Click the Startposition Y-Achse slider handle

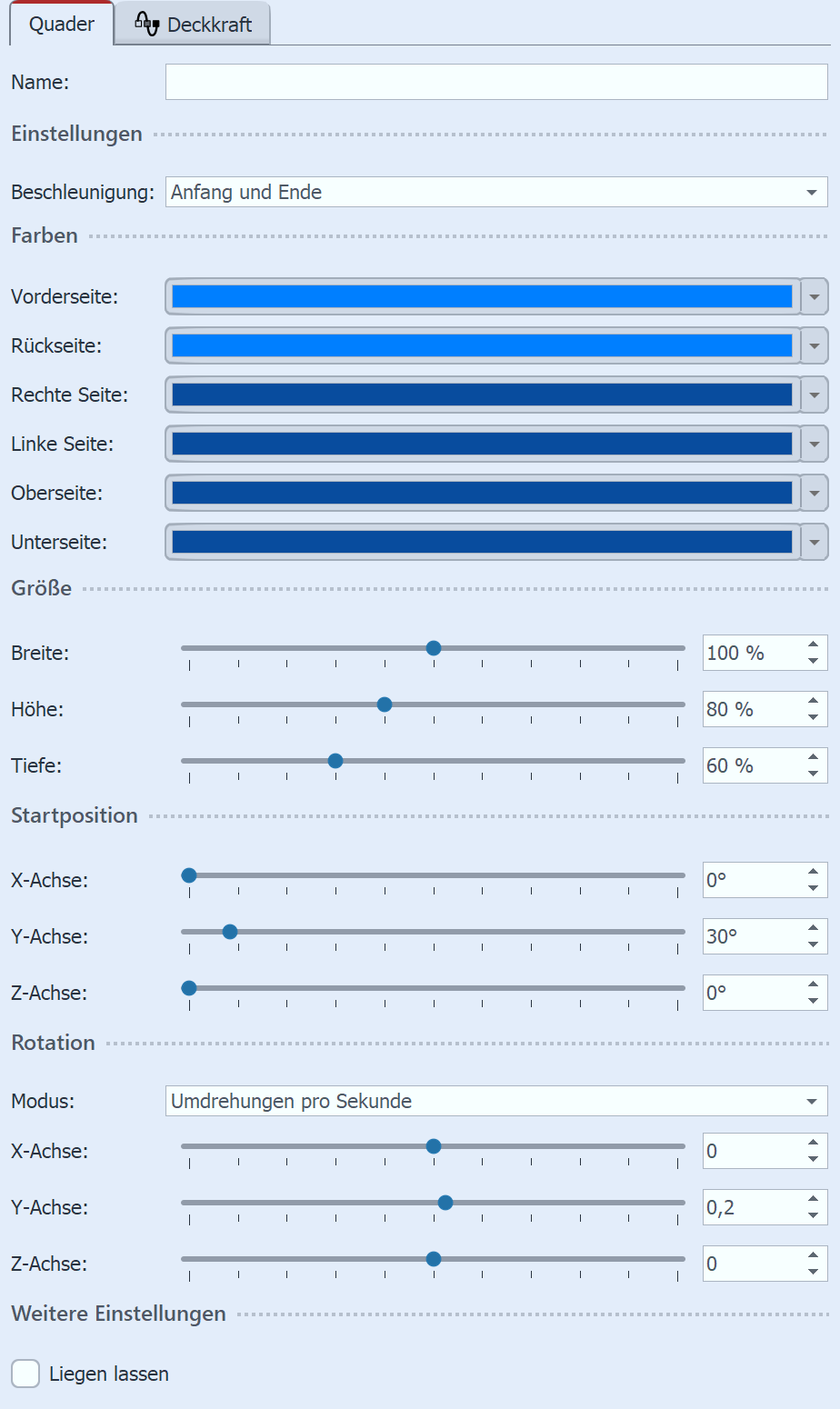[230, 932]
